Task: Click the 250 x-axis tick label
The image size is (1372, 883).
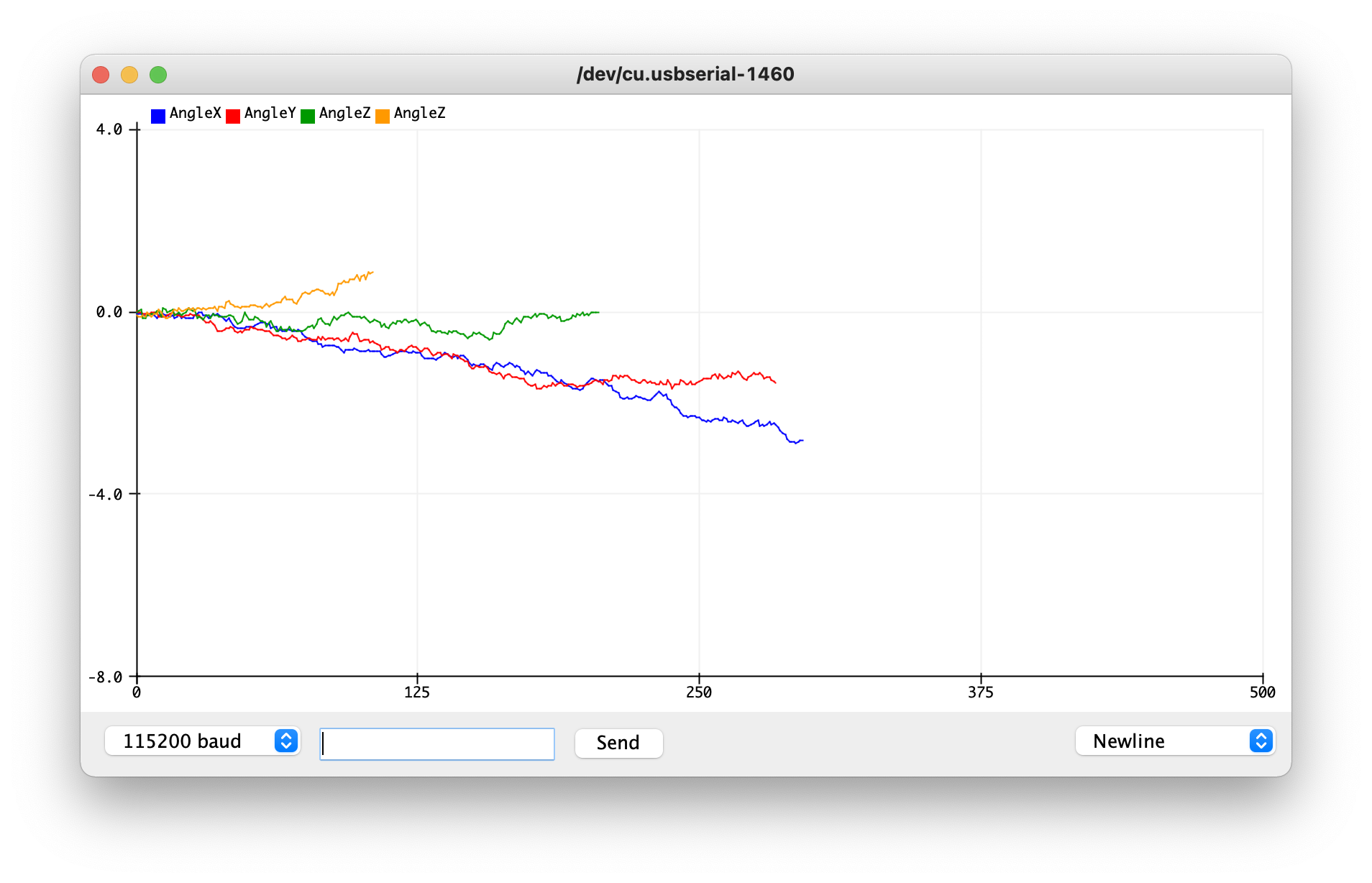Action: point(699,692)
